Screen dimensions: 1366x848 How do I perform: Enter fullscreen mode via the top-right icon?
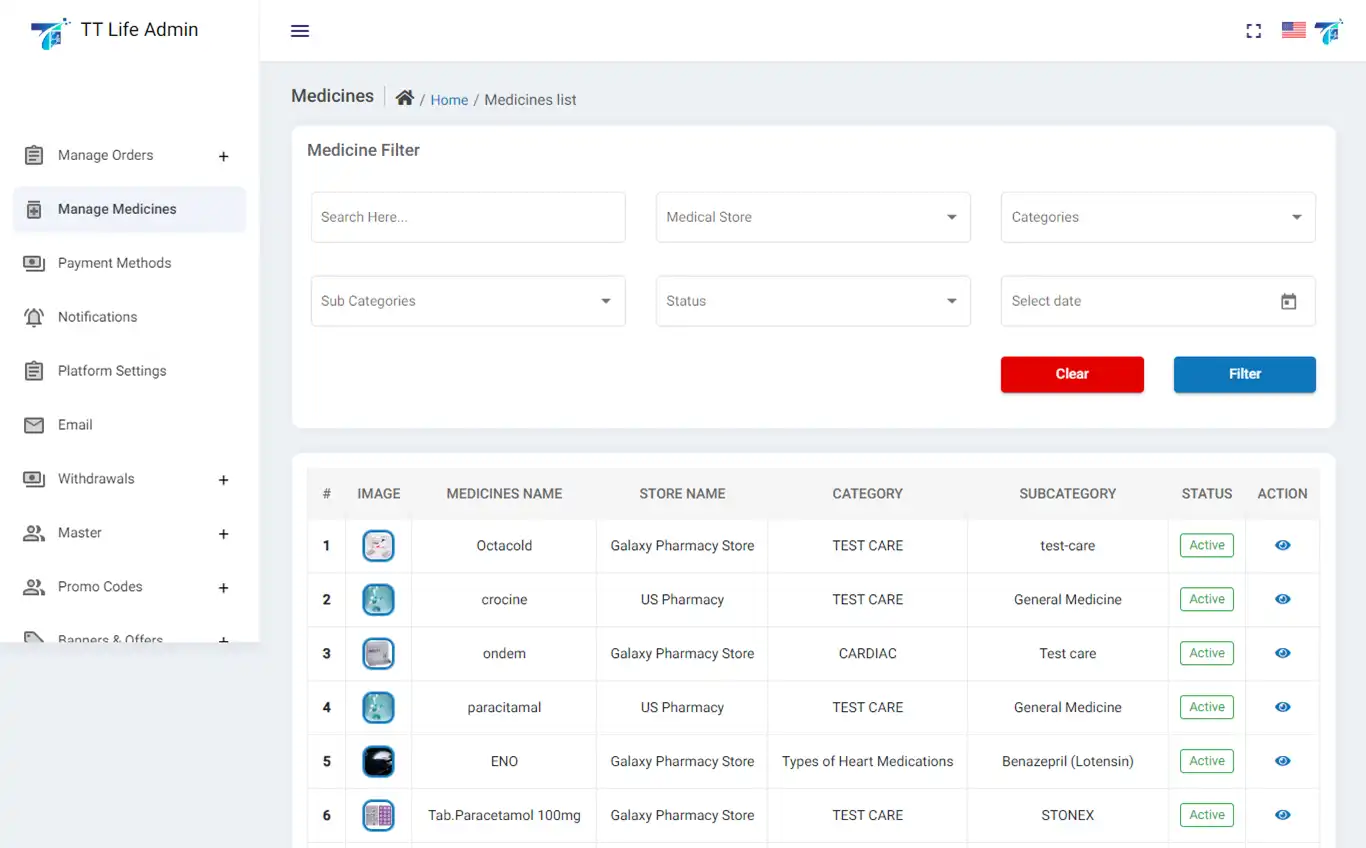[x=1253, y=31]
